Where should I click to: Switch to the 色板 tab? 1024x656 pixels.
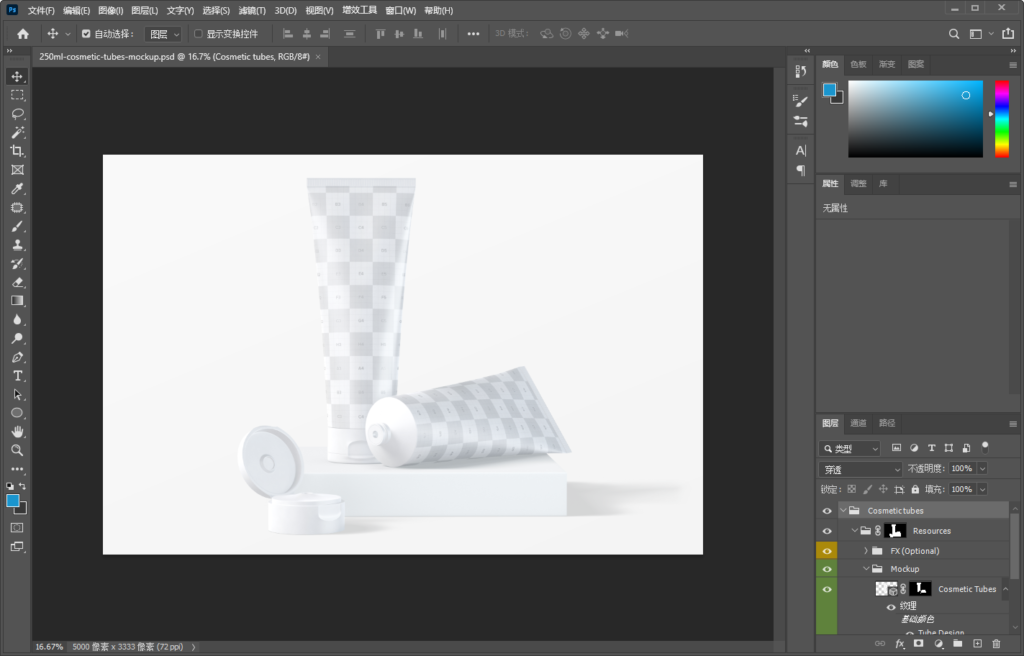[858, 64]
